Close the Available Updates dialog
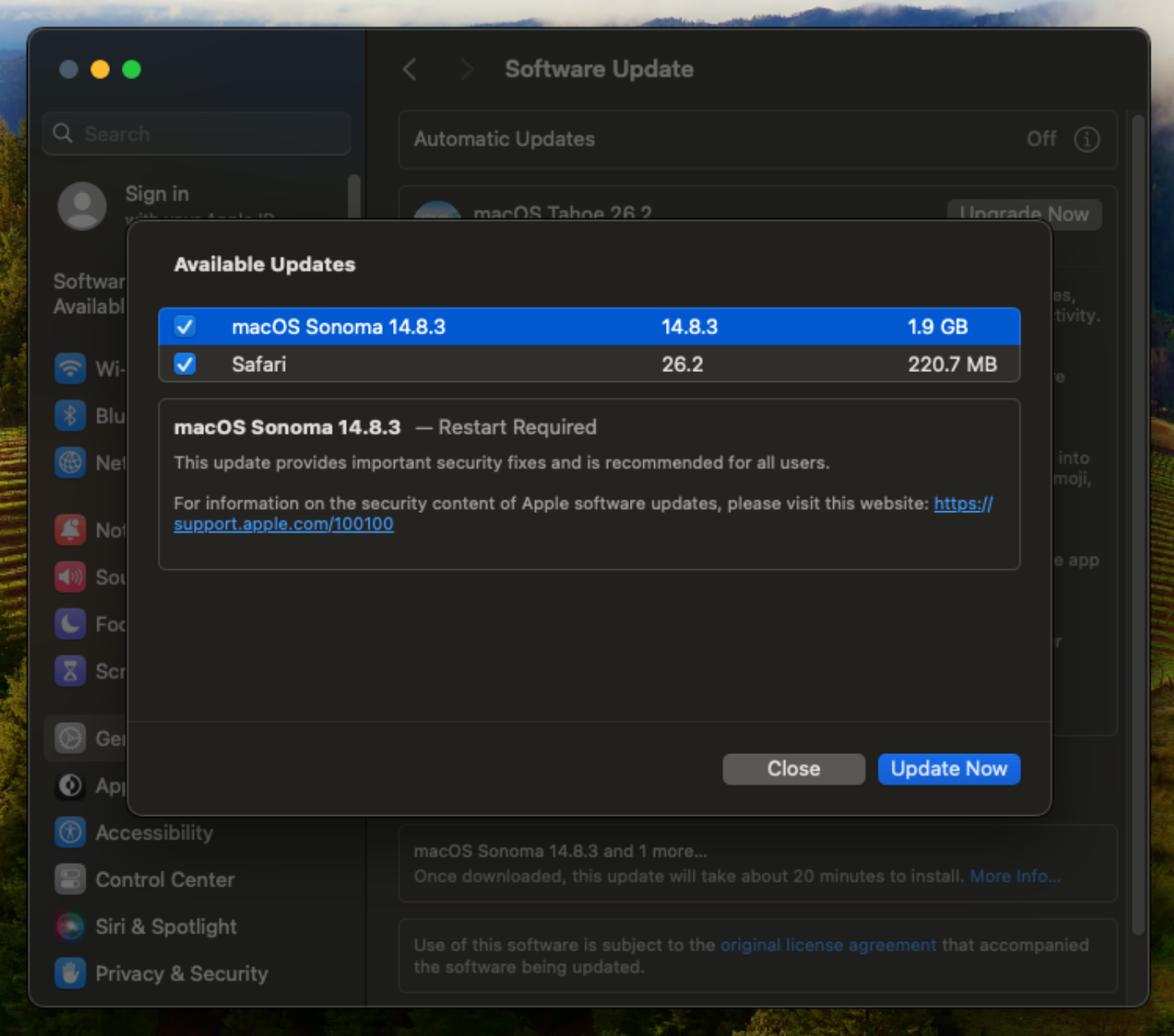This screenshot has height=1036, width=1174. [x=794, y=769]
